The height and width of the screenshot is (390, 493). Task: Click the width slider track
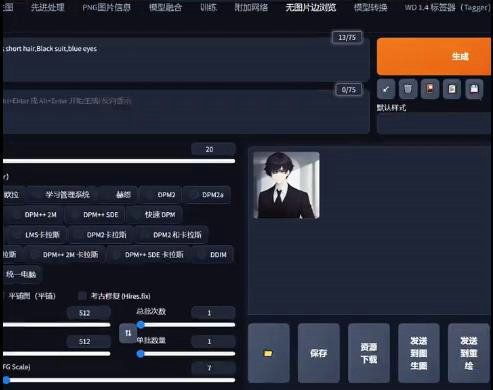pyautogui.click(x=57, y=325)
